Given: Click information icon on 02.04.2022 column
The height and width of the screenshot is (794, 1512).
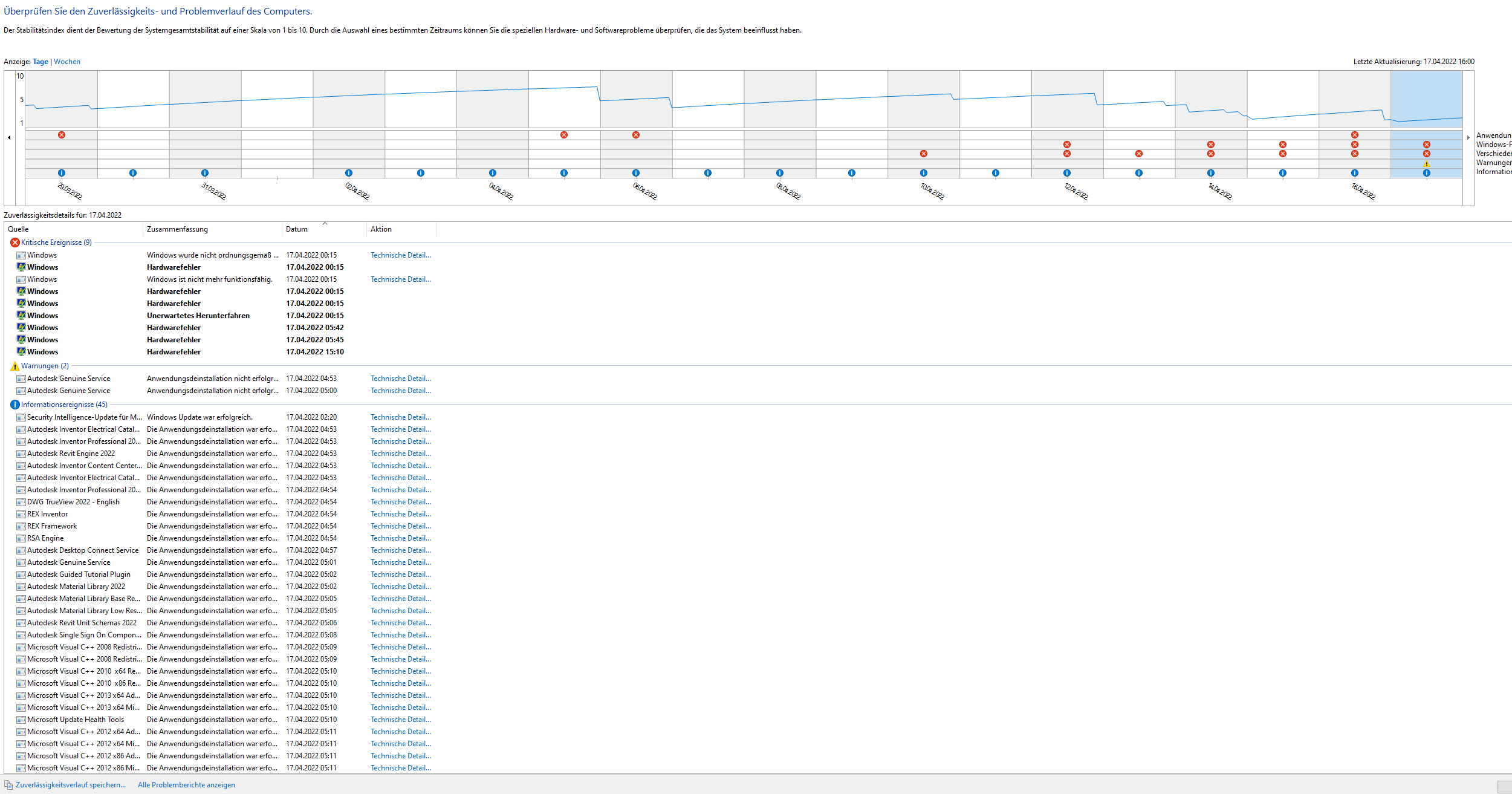Looking at the screenshot, I should (349, 173).
